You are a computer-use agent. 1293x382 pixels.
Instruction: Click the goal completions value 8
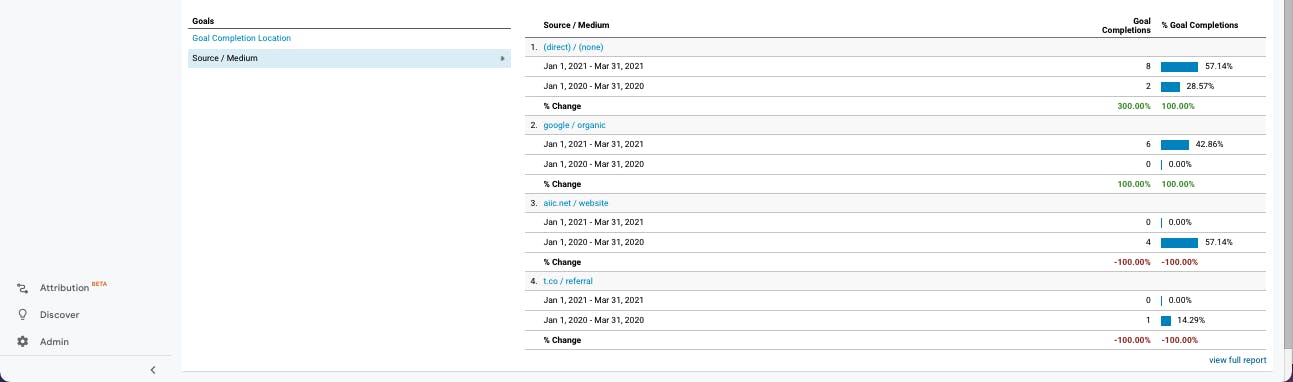tap(1148, 66)
